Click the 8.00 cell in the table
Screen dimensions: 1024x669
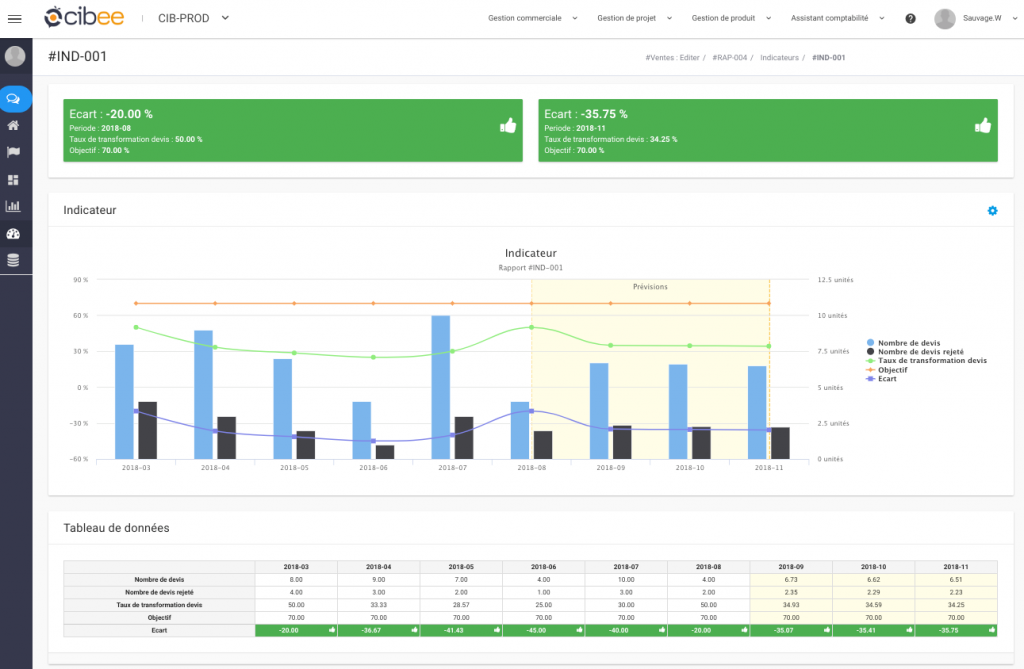[296, 579]
